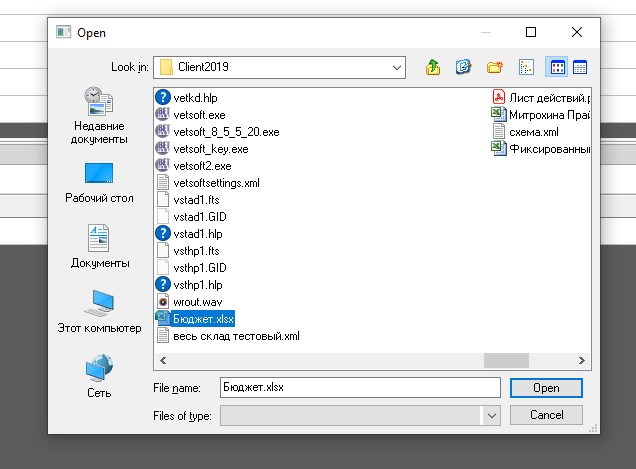Select the vetsoft_key.exe file

(x=209, y=148)
